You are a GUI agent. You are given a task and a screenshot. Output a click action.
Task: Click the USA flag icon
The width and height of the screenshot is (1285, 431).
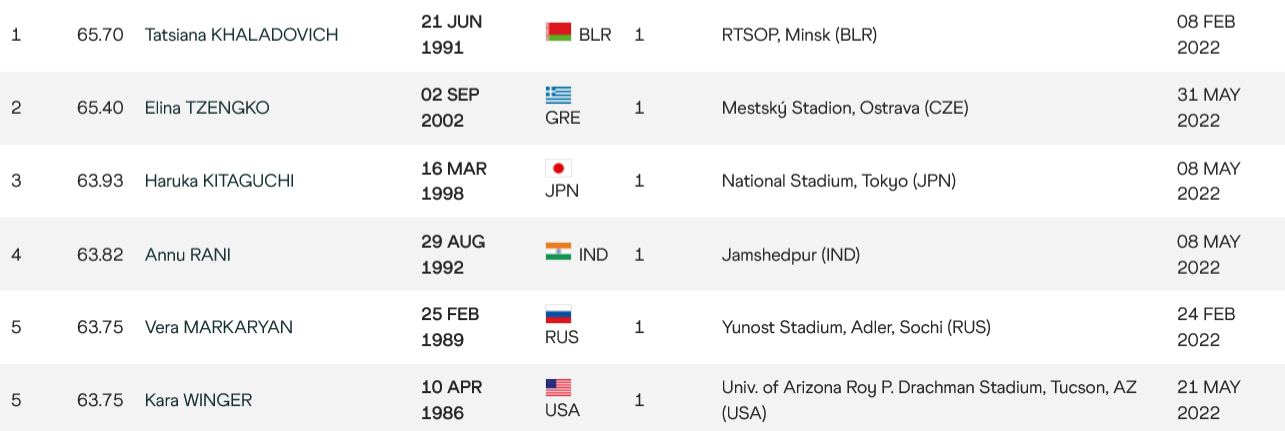pyautogui.click(x=558, y=386)
